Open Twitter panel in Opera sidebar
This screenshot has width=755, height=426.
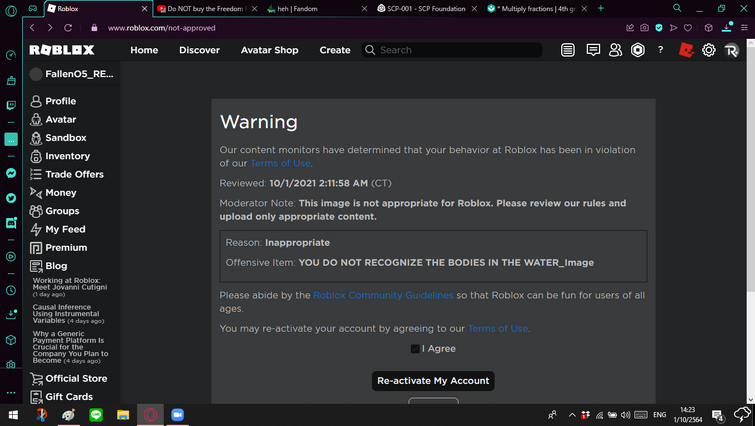[11, 198]
